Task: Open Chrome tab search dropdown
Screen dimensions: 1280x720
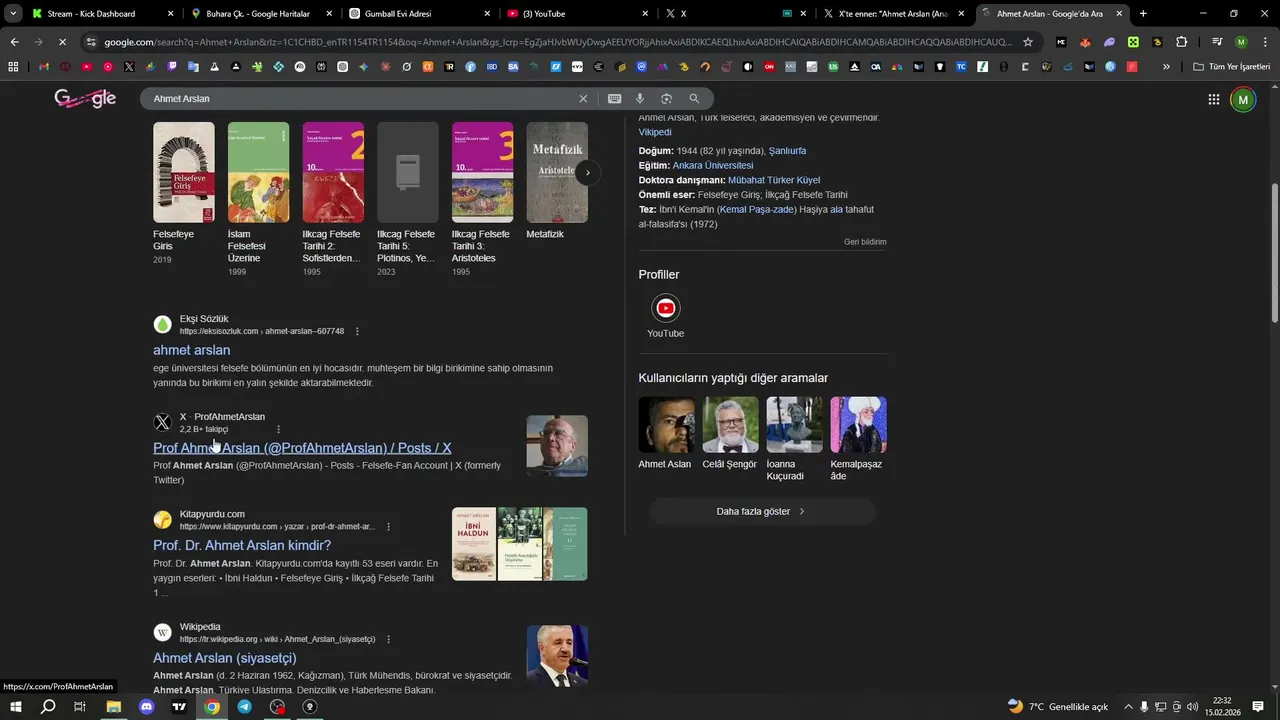Action: coord(13,13)
